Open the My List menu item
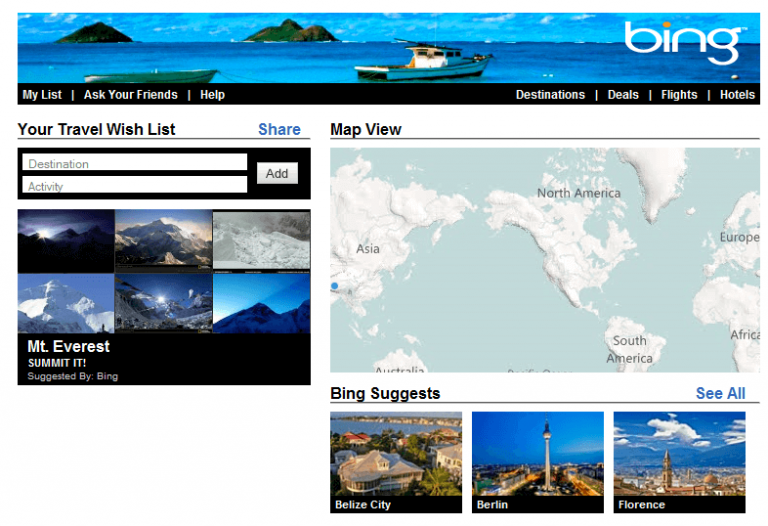This screenshot has height=526, width=768. 42,95
